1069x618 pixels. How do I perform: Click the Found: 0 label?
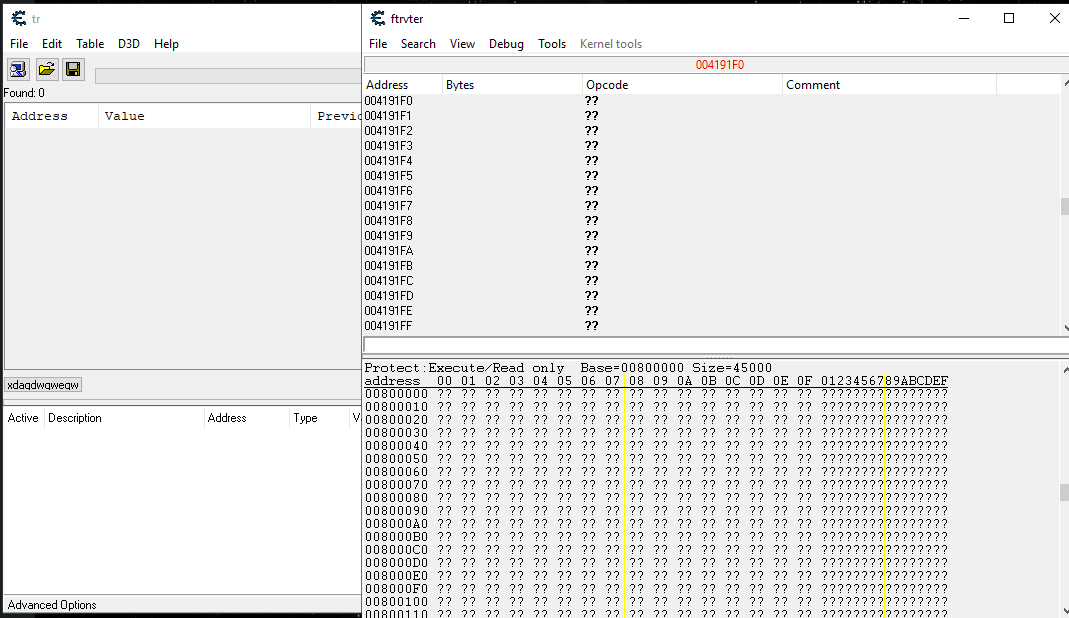click(24, 93)
